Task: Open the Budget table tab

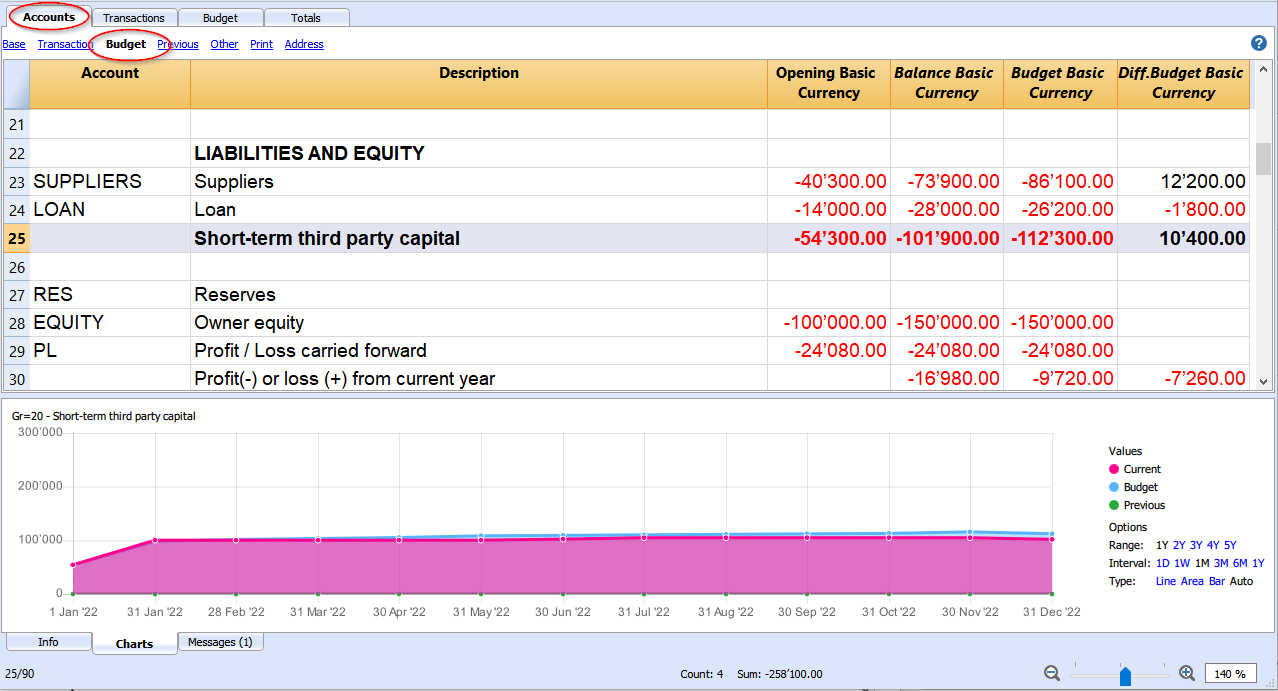Action: (220, 18)
